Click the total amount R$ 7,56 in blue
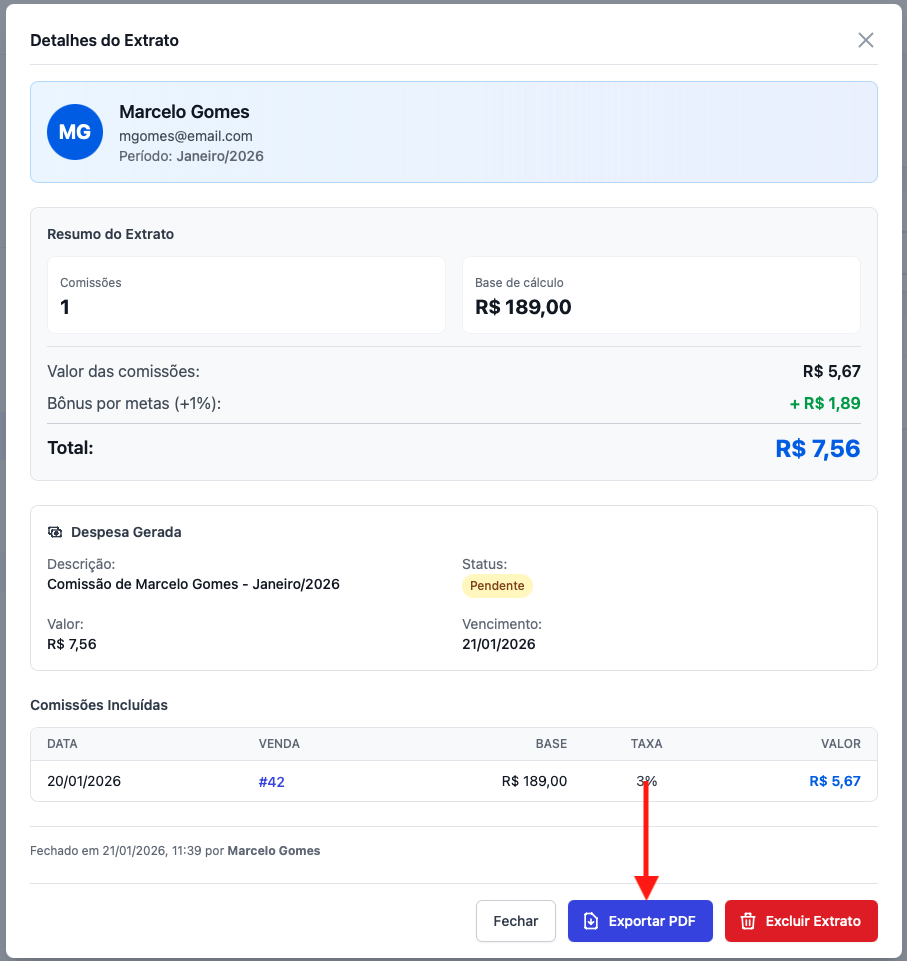Viewport: 907px width, 961px height. pos(817,448)
